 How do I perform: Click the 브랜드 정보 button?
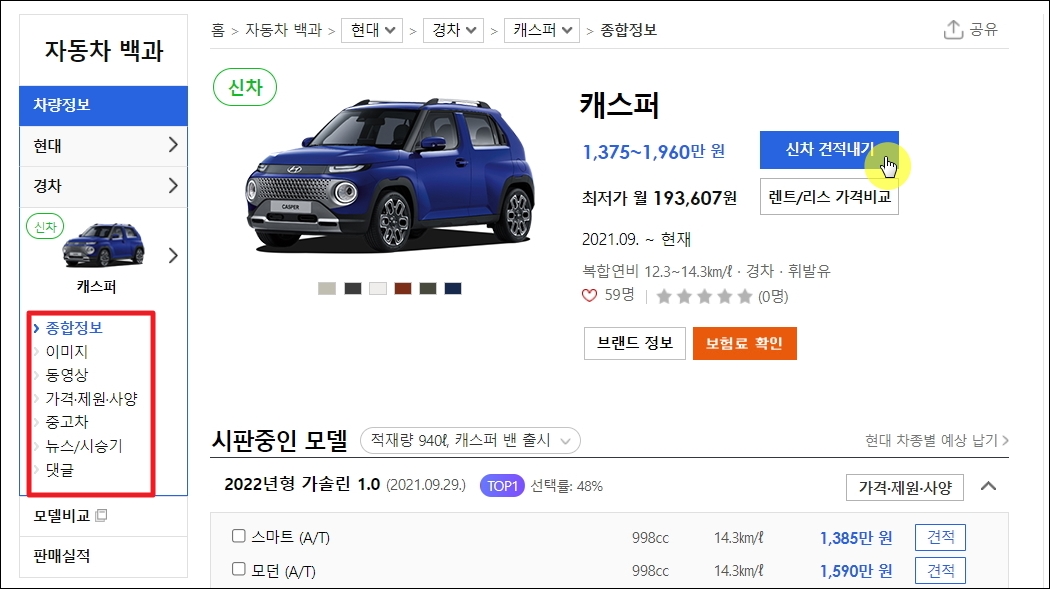[x=634, y=343]
